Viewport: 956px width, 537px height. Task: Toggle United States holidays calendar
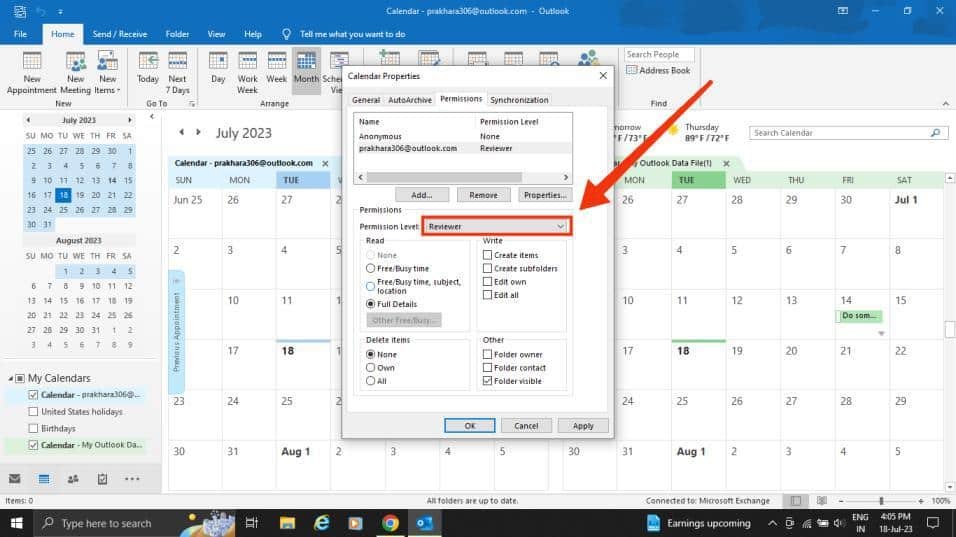pyautogui.click(x=33, y=411)
